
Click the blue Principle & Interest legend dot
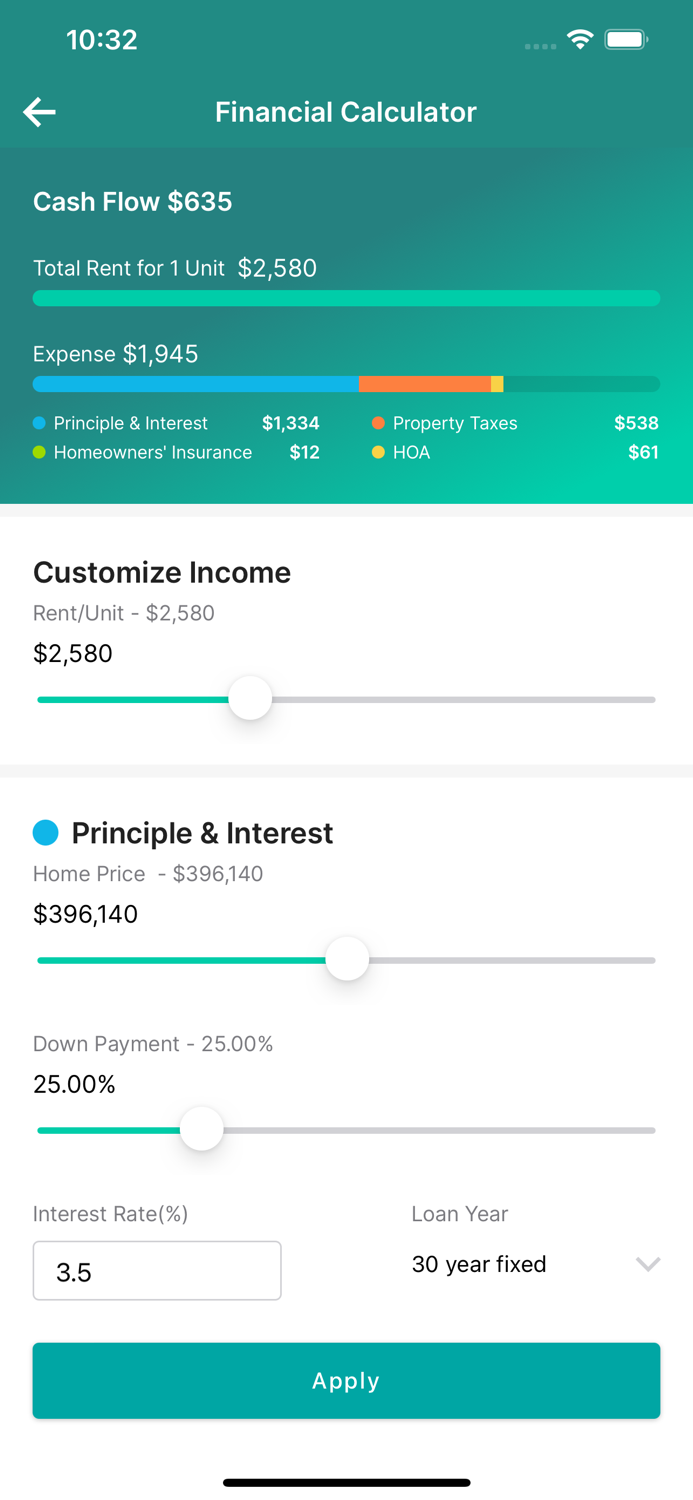[x=39, y=423]
